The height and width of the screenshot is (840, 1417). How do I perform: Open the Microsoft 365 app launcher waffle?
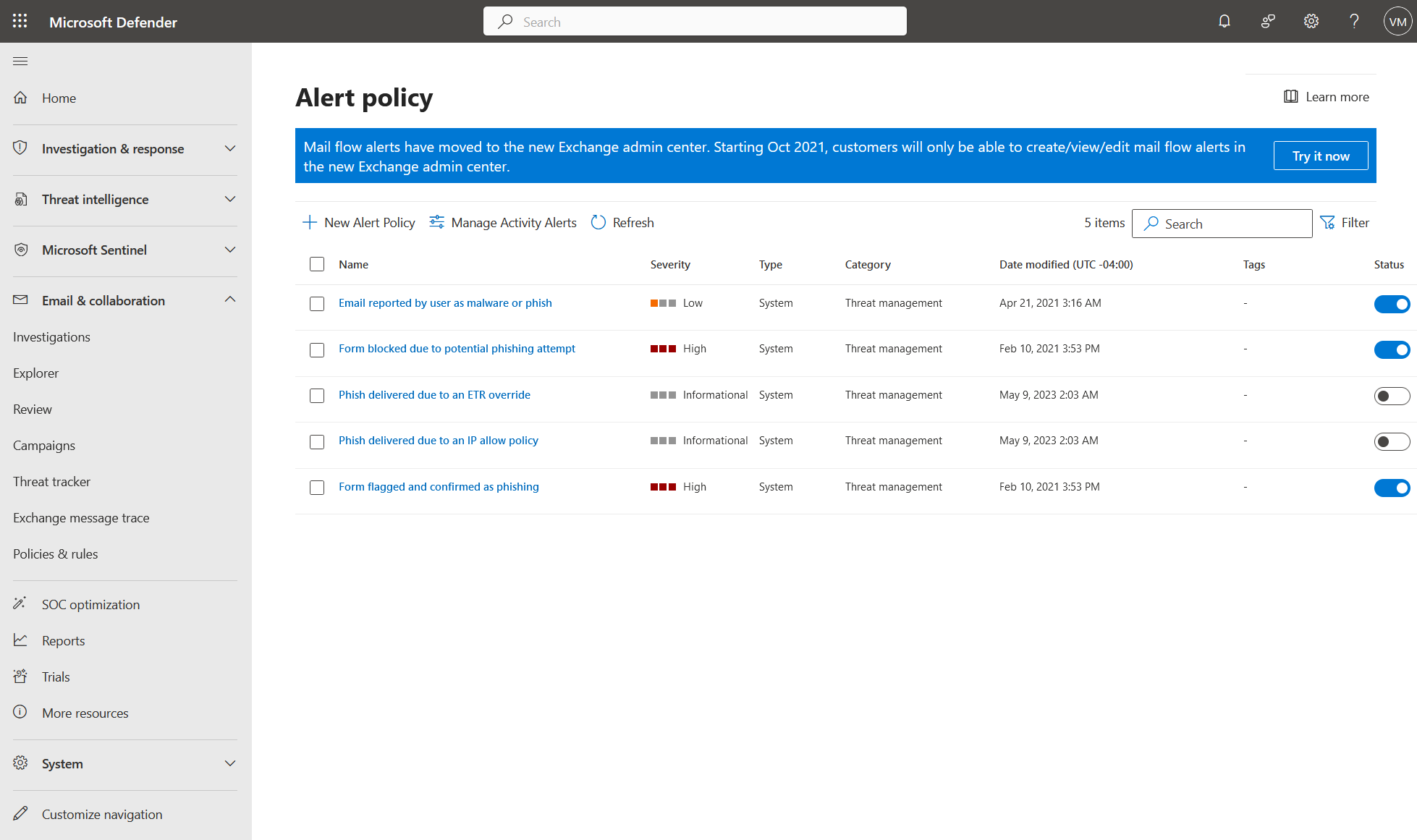[20, 21]
